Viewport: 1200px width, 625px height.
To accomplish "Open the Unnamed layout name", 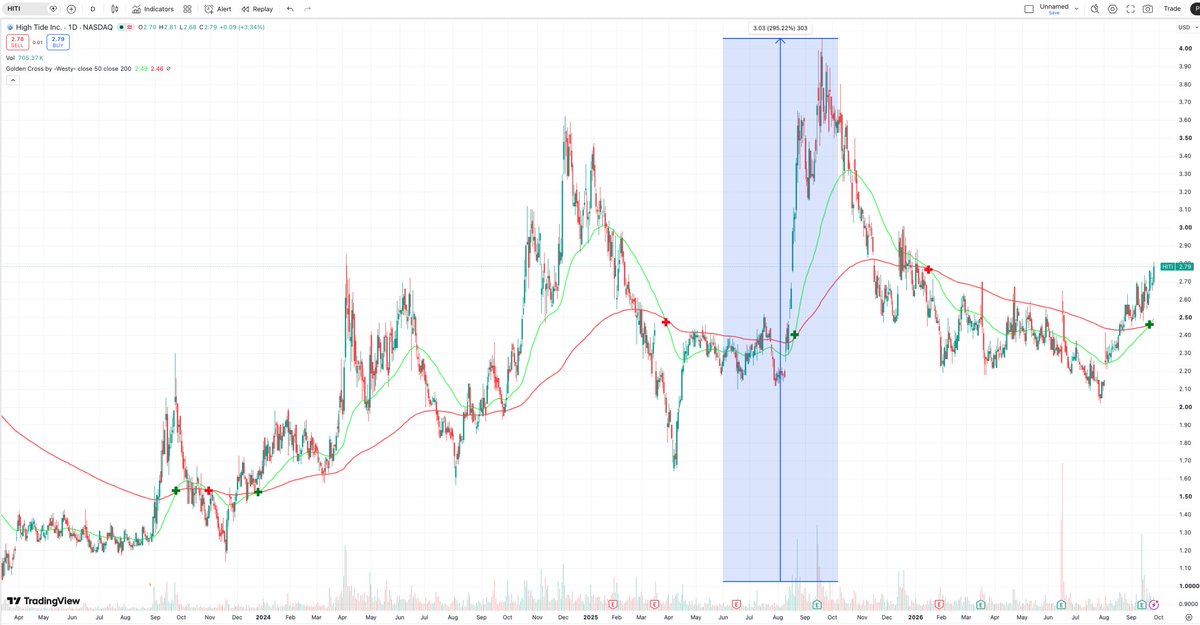I will [1054, 6].
